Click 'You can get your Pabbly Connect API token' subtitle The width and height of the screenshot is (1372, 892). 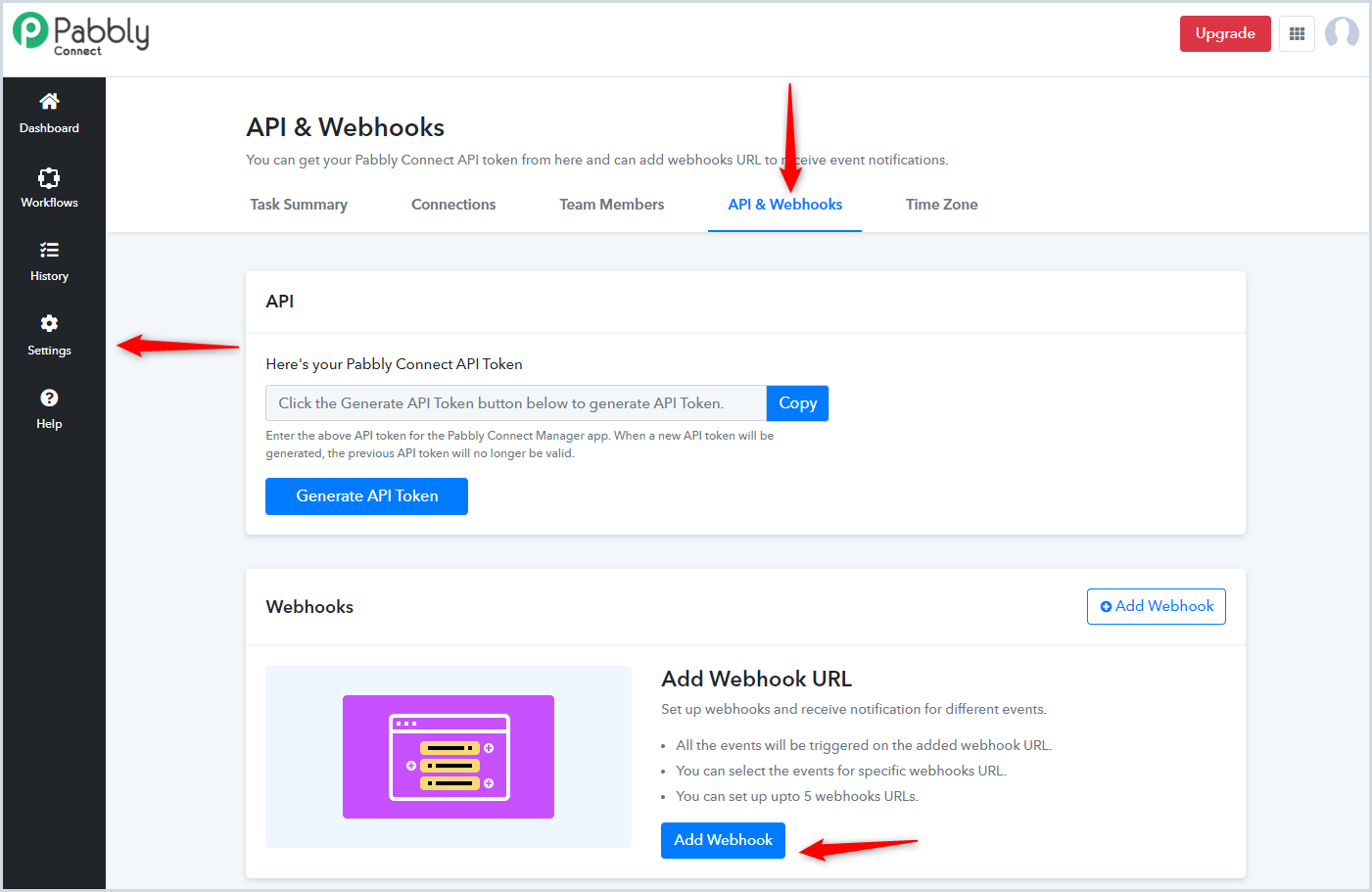point(597,160)
